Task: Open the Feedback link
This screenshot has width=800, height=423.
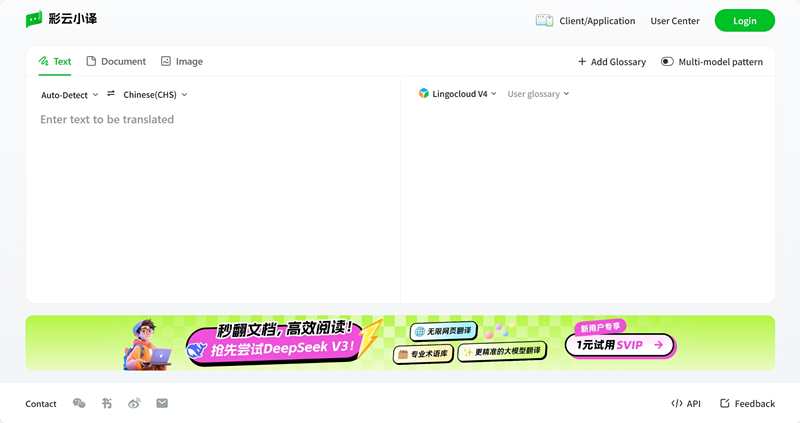Action: tap(747, 403)
